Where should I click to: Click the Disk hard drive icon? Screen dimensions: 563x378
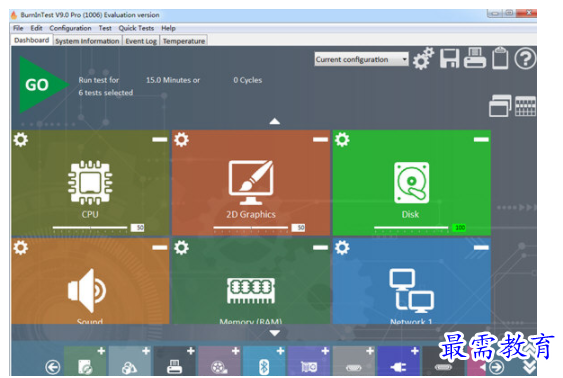411,183
